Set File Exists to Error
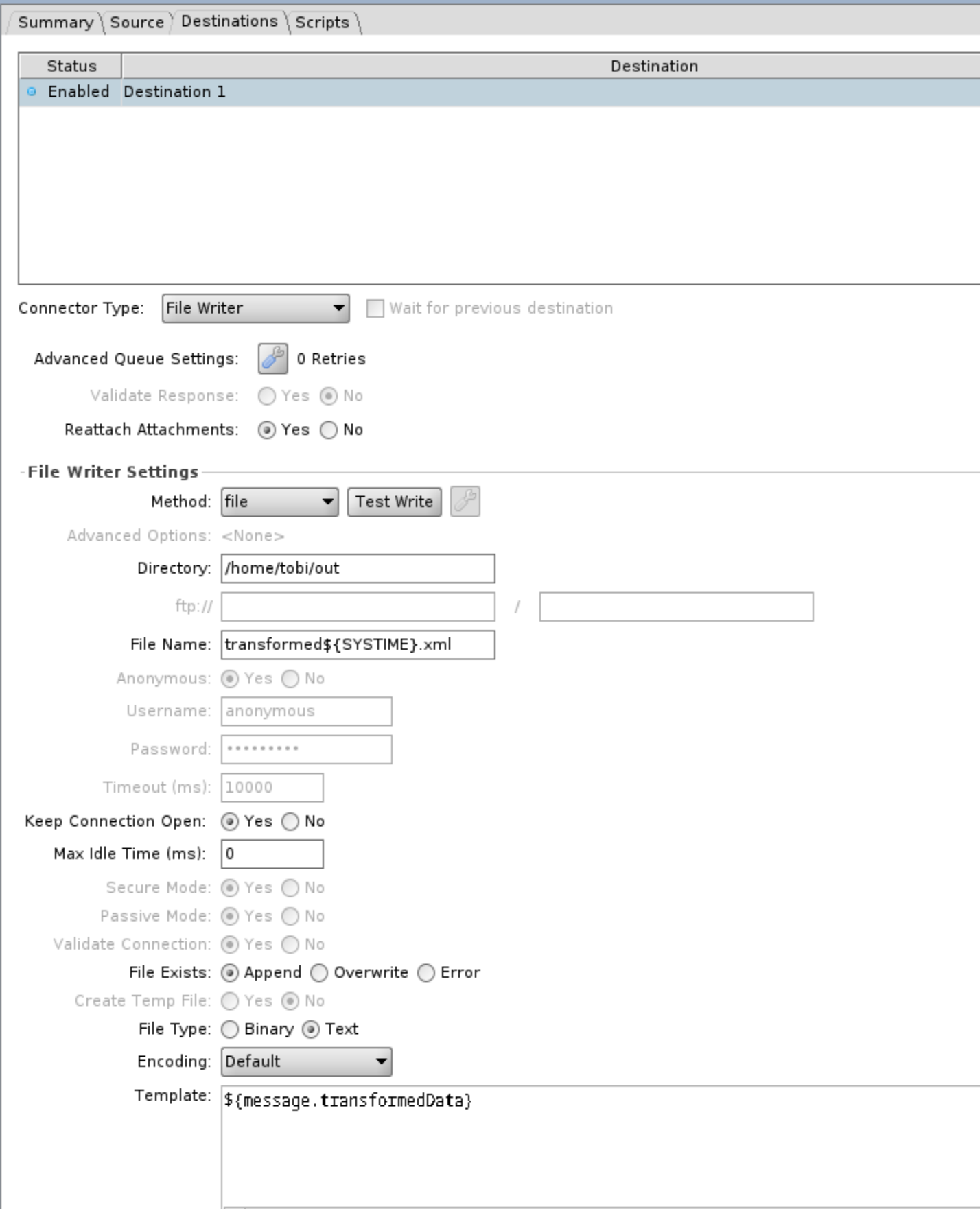980x1209 pixels. click(x=426, y=973)
